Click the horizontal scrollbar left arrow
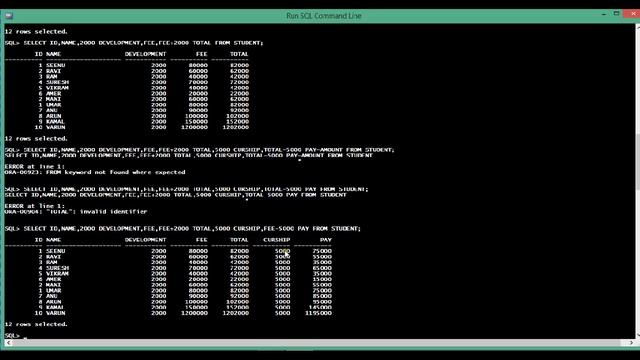Image resolution: width=640 pixels, height=360 pixels. [9, 343]
